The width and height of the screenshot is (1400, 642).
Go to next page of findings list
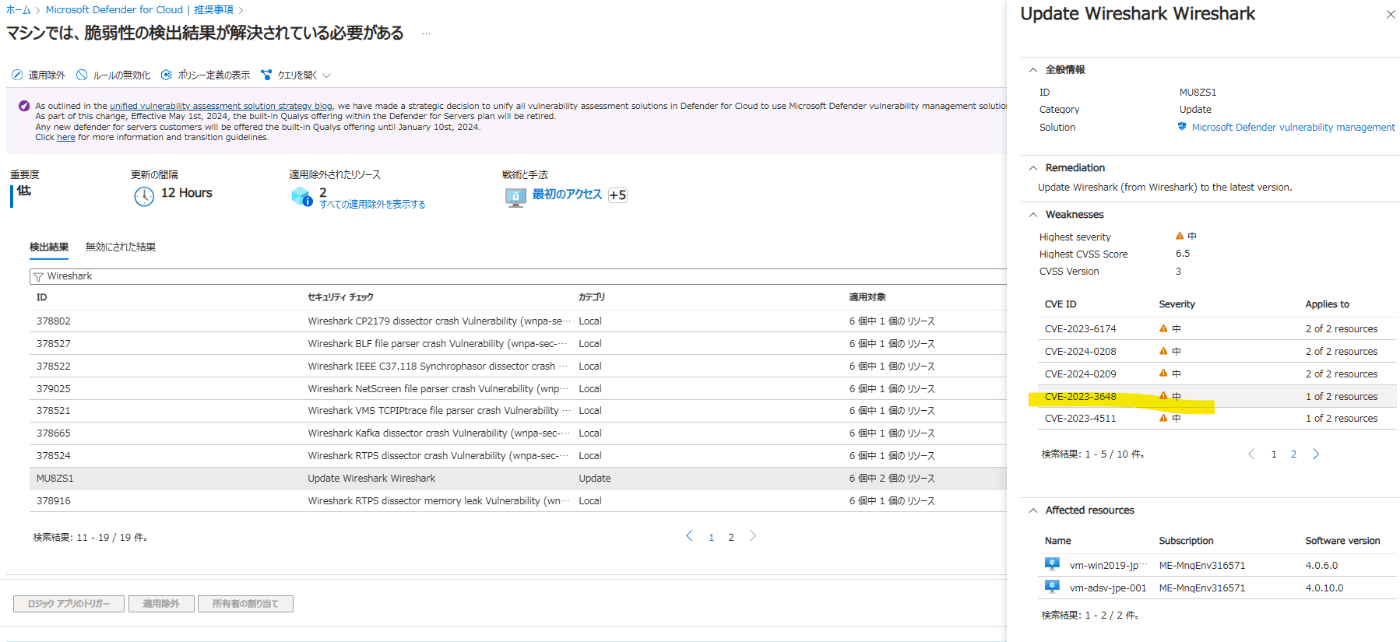click(x=753, y=536)
